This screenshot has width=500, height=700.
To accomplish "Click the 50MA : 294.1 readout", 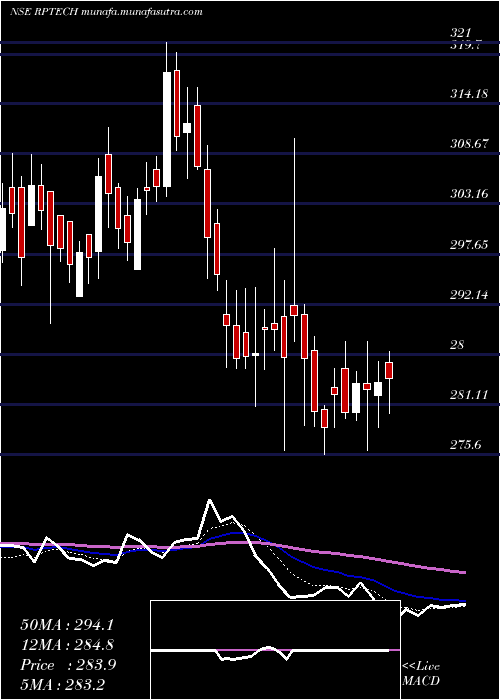I will tap(67, 625).
